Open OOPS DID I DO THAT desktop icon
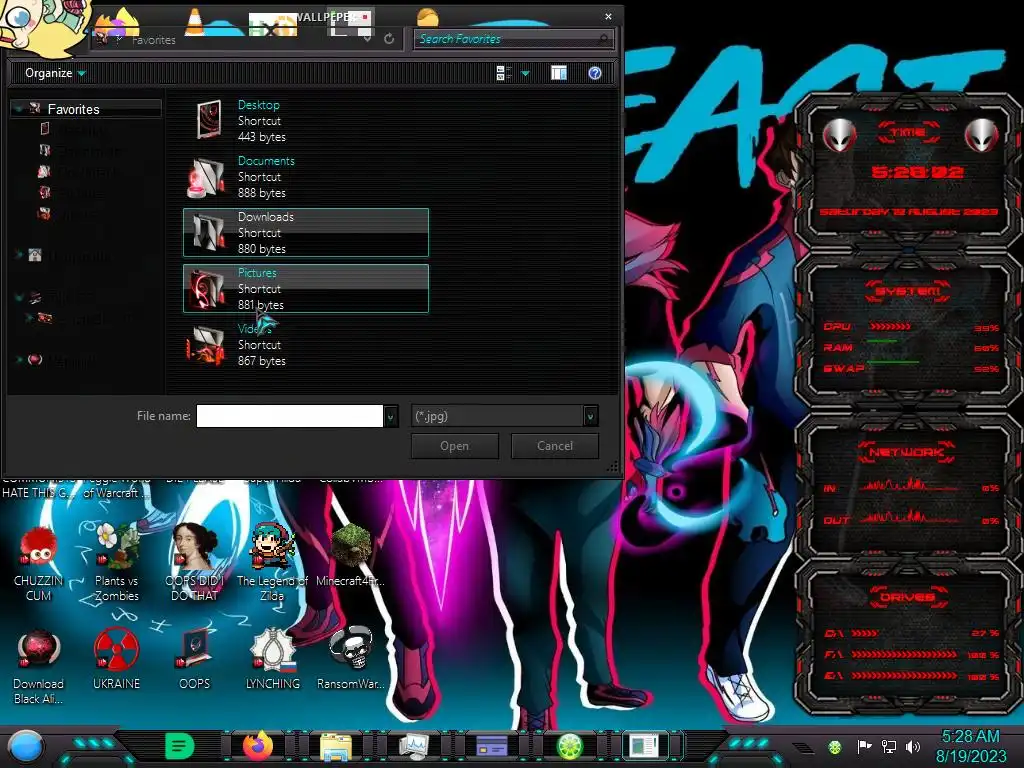Image resolution: width=1024 pixels, height=768 pixels. (195, 563)
